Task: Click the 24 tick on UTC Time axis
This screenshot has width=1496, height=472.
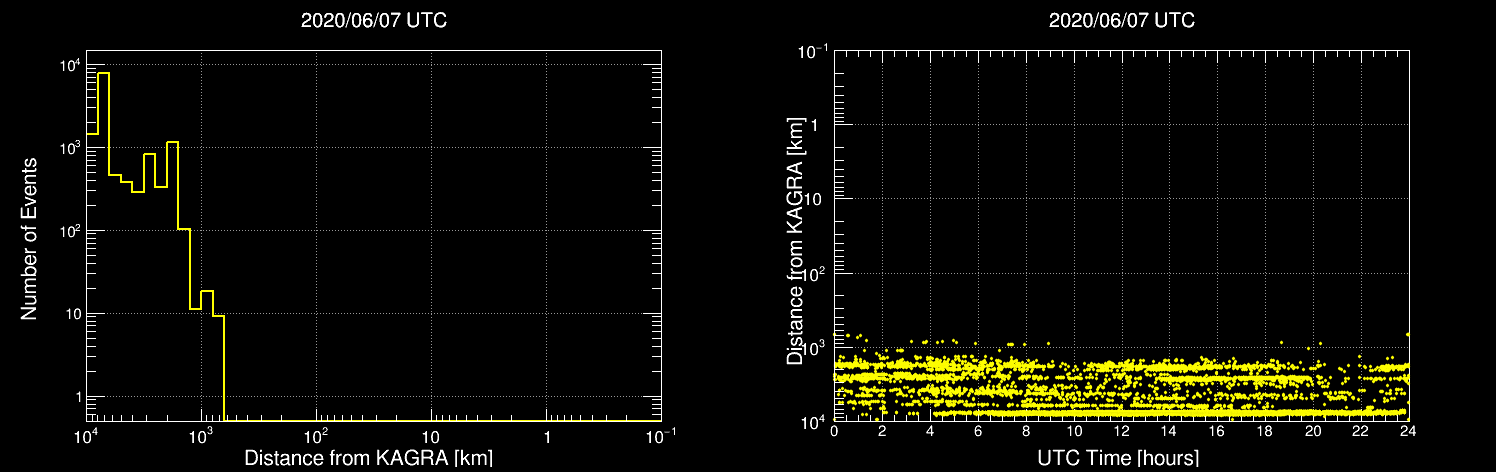Action: pyautogui.click(x=1408, y=430)
